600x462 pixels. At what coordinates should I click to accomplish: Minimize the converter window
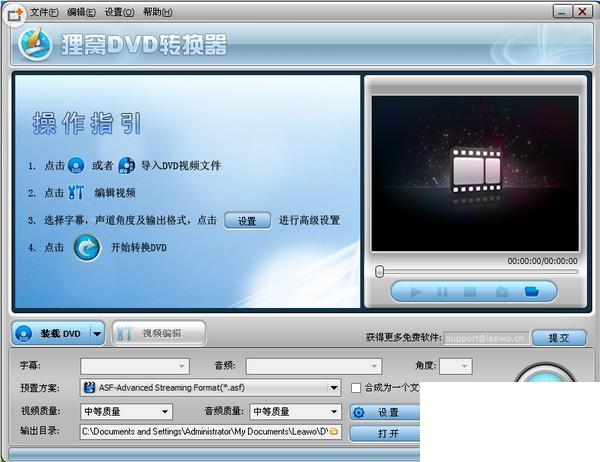[562, 11]
